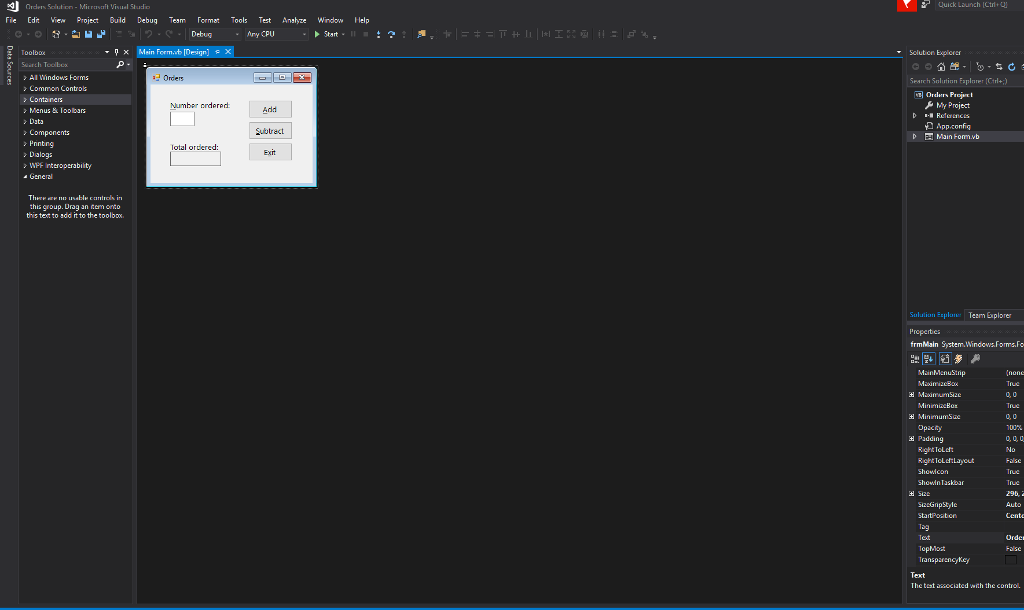Switch Properties panel to Categorized view
Viewport: 1024px width, 610px height.
tap(917, 357)
